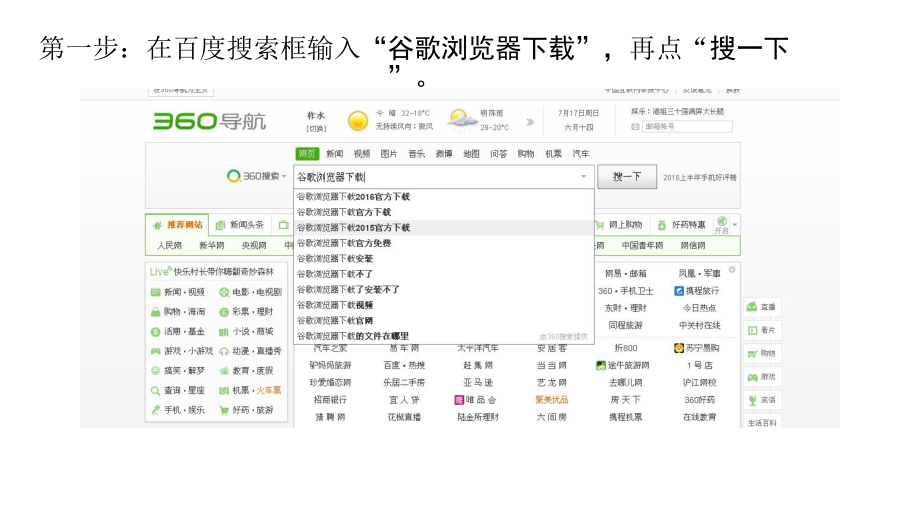Viewport: 920px width, 518px height.
Task: Choose suggestion 谷歌浏览器下载不了
Action: (x=444, y=274)
